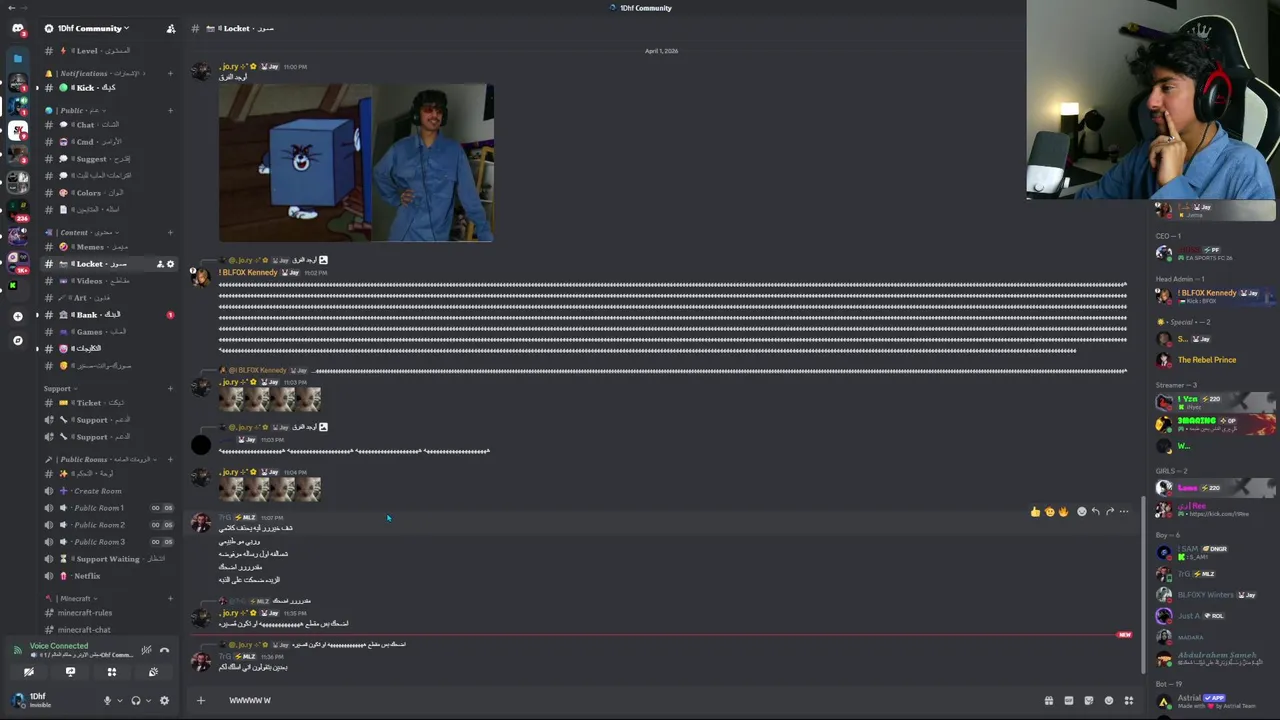Click chat scrollbar thumb
The height and width of the screenshot is (720, 1280).
1143,585
